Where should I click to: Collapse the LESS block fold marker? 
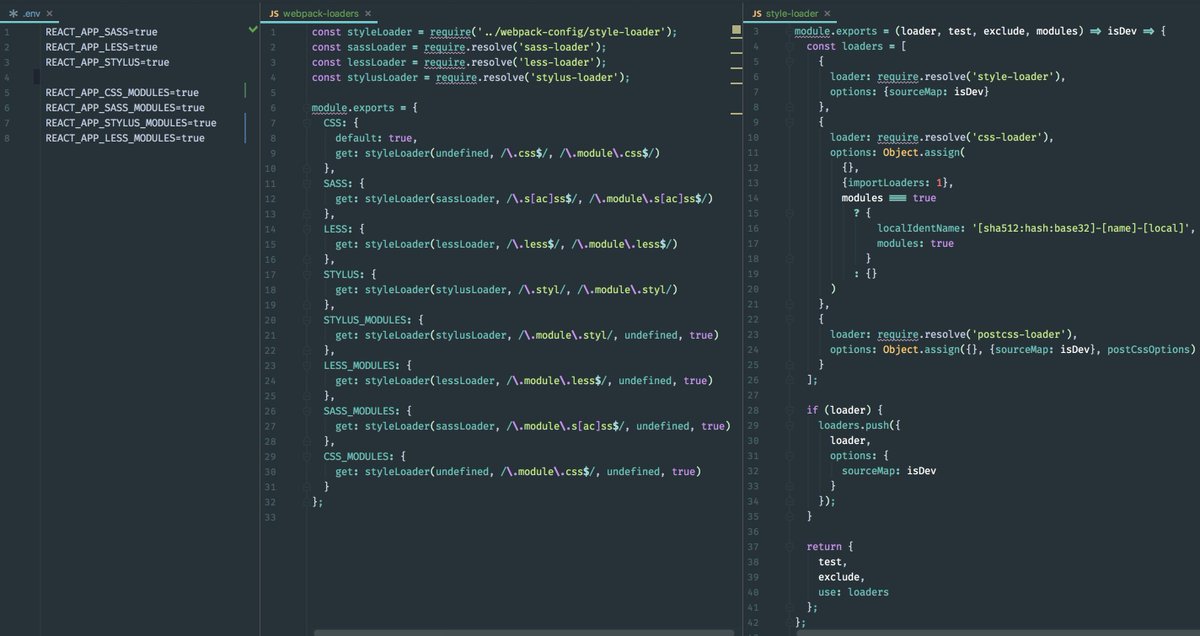pos(306,229)
